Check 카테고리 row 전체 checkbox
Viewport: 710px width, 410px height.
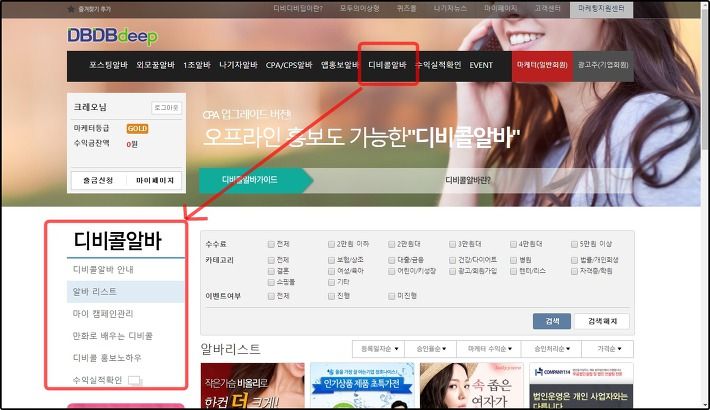click(x=271, y=260)
